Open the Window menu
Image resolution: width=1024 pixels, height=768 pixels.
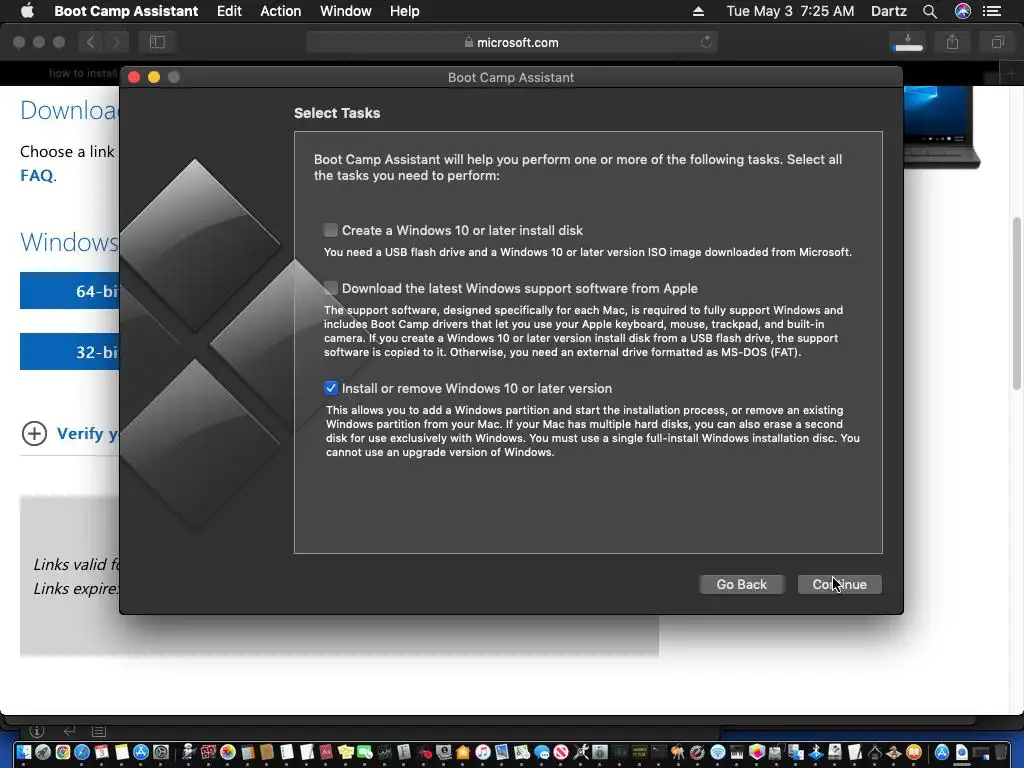(345, 11)
